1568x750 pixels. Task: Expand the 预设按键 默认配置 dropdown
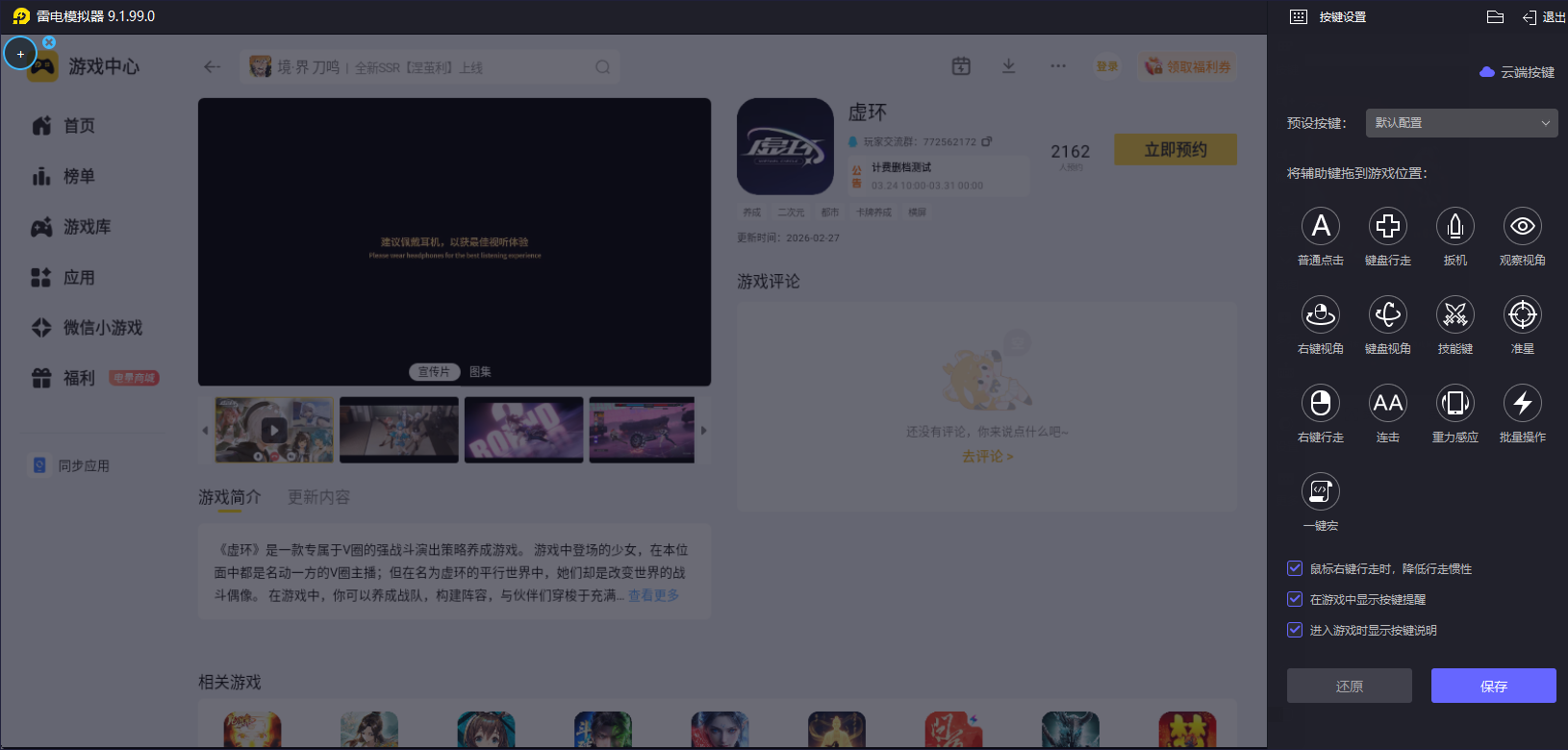click(1461, 123)
